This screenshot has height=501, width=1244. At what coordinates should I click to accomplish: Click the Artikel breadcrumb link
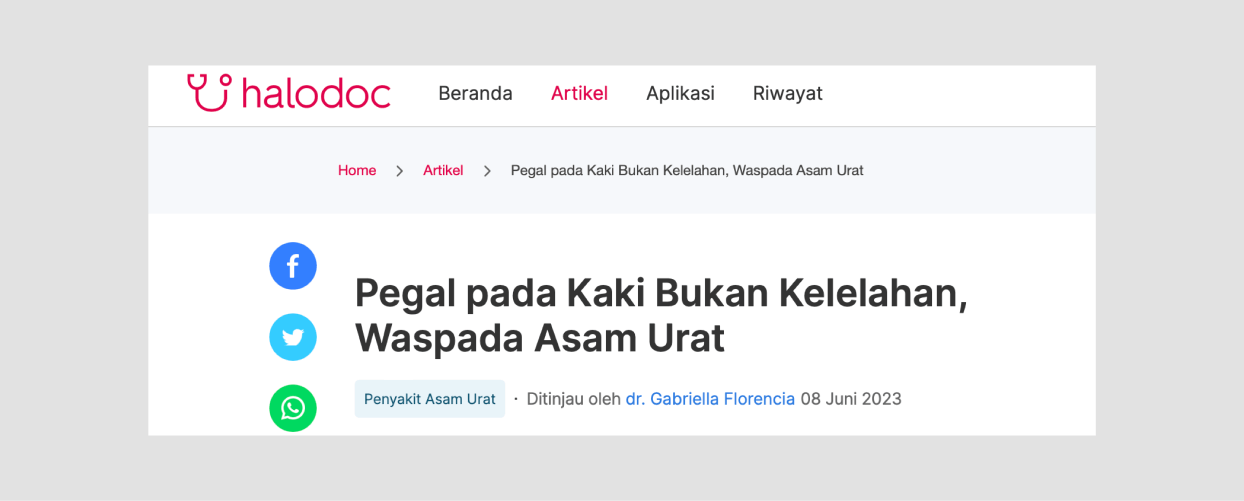(x=443, y=170)
